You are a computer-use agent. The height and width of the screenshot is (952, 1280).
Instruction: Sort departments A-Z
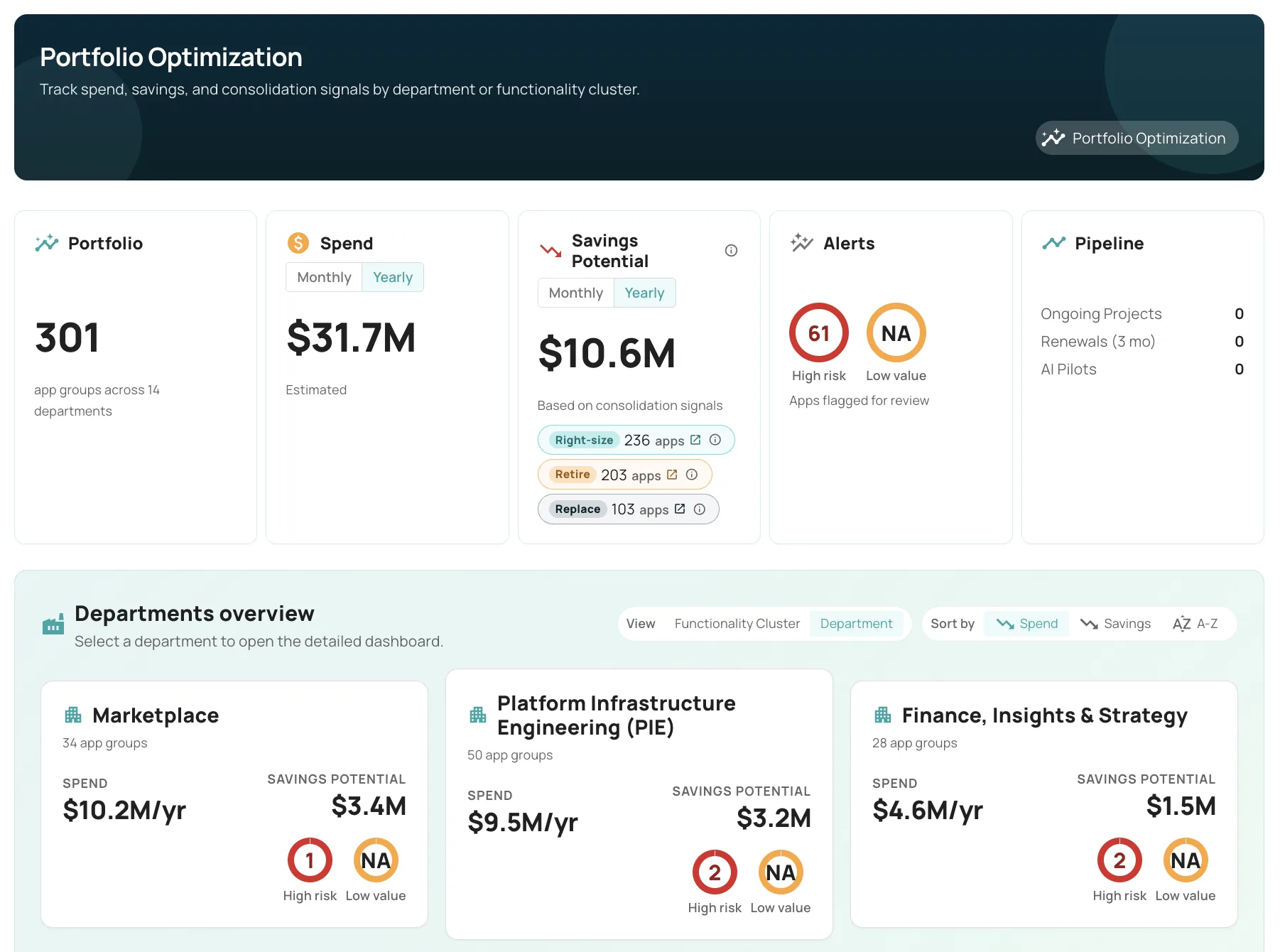pyautogui.click(x=1195, y=623)
